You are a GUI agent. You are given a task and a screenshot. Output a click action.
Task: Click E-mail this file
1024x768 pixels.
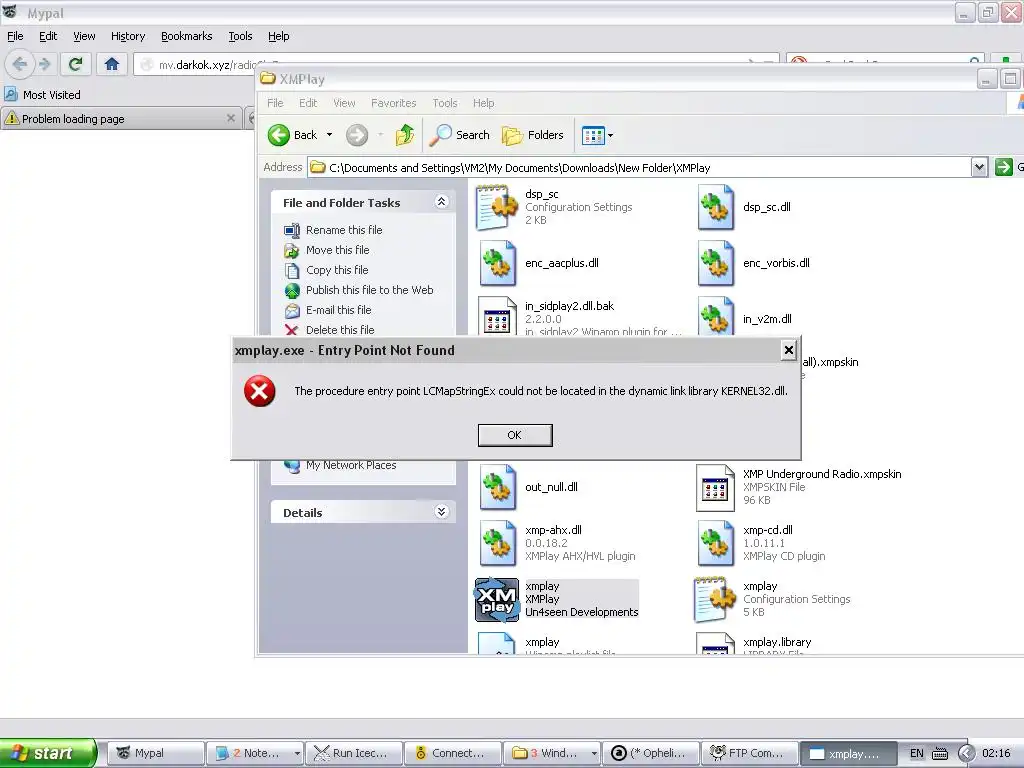click(338, 310)
